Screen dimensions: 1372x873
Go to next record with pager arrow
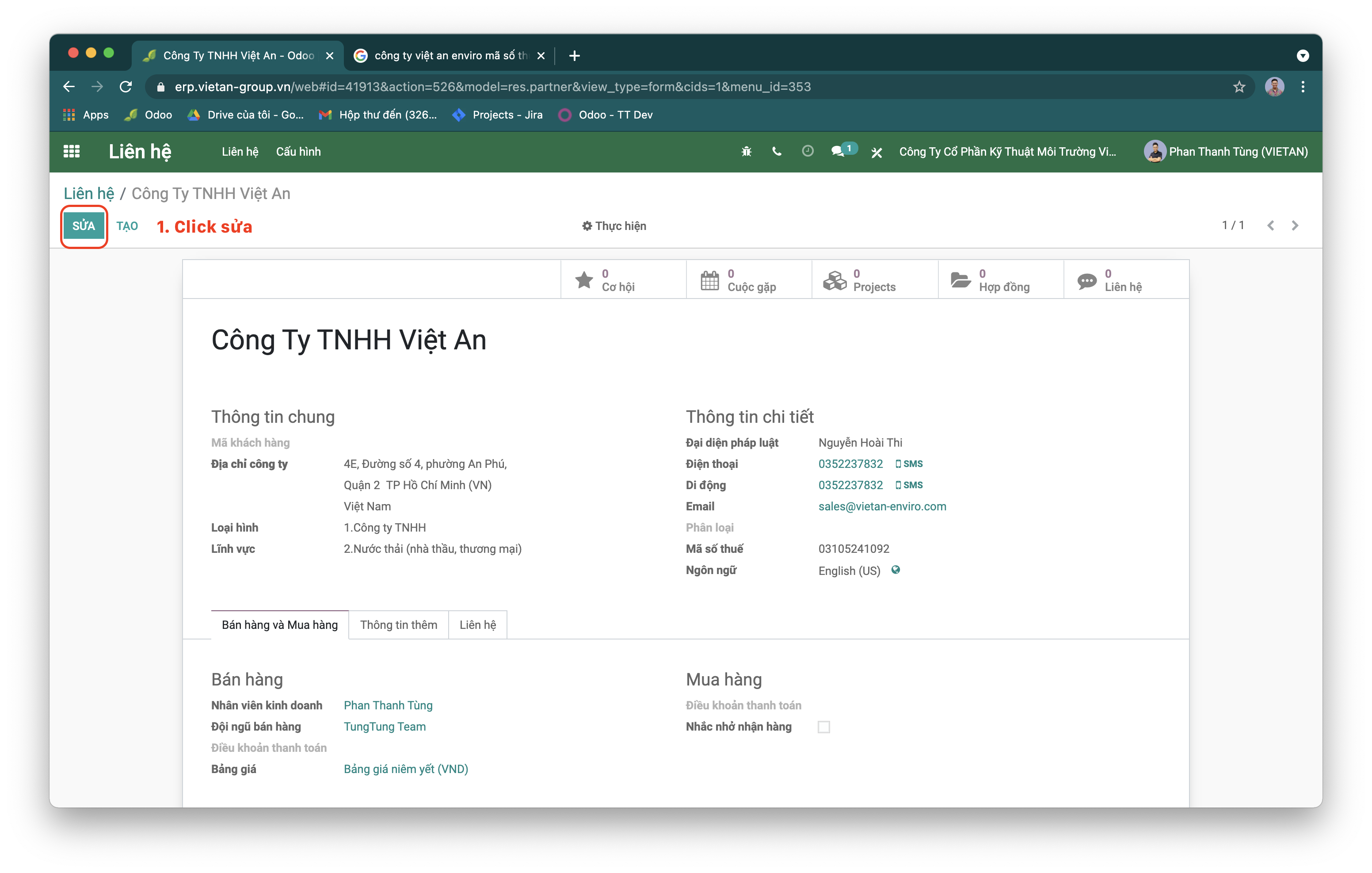[x=1295, y=226]
